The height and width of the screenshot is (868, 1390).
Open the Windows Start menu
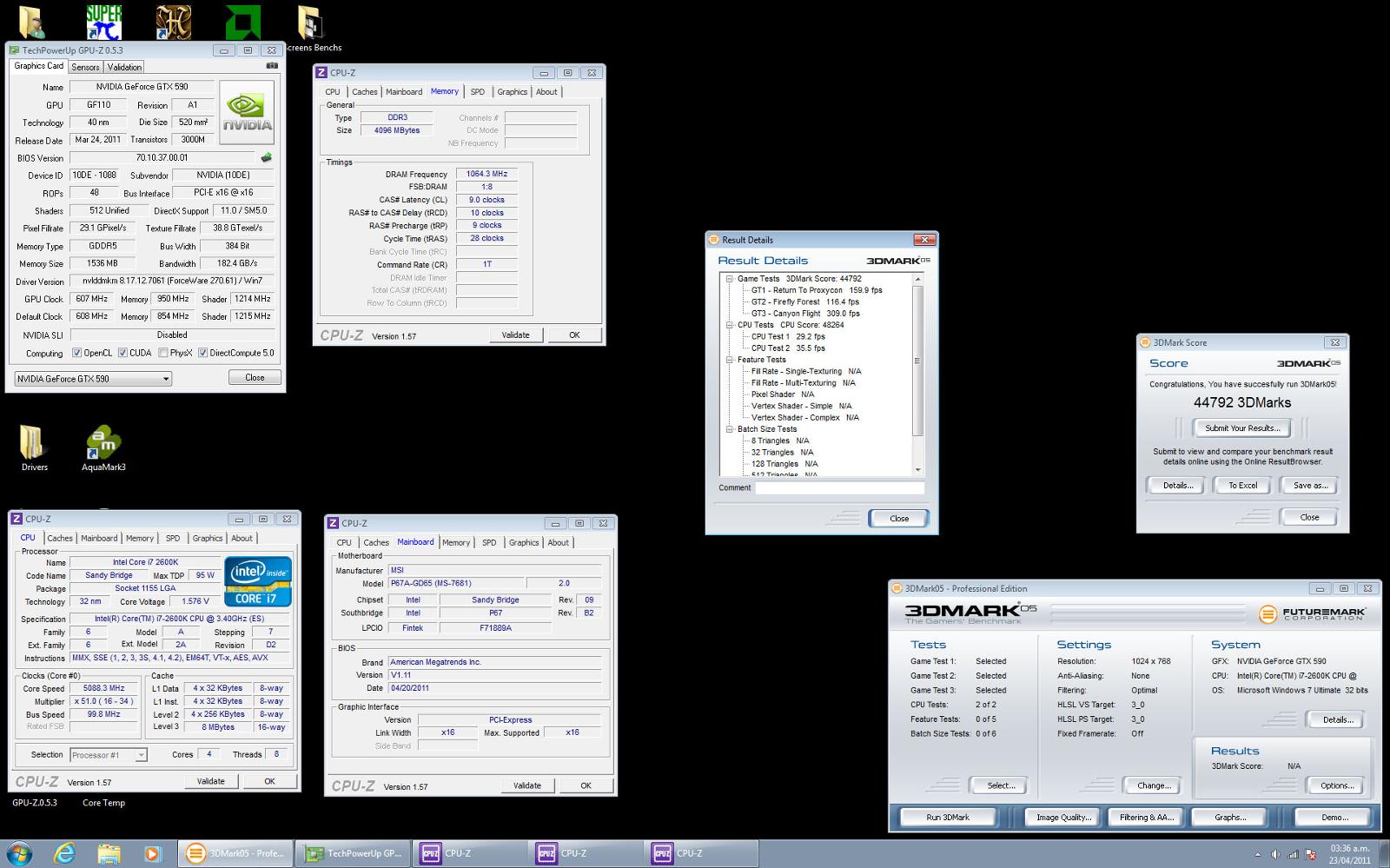(x=19, y=853)
